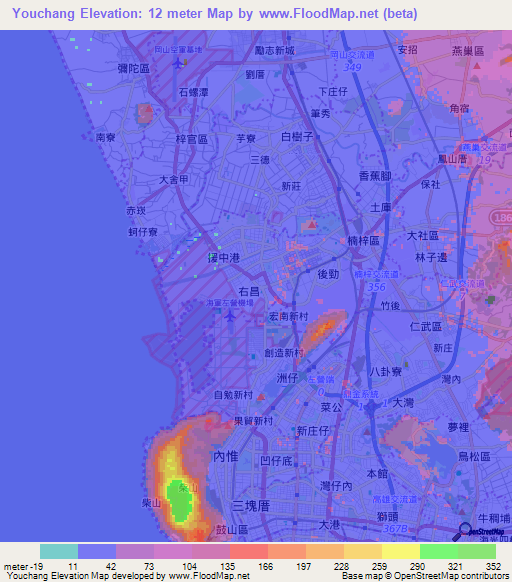Click the 洲仔 place label
The height and width of the screenshot is (582, 512).
pyautogui.click(x=287, y=378)
